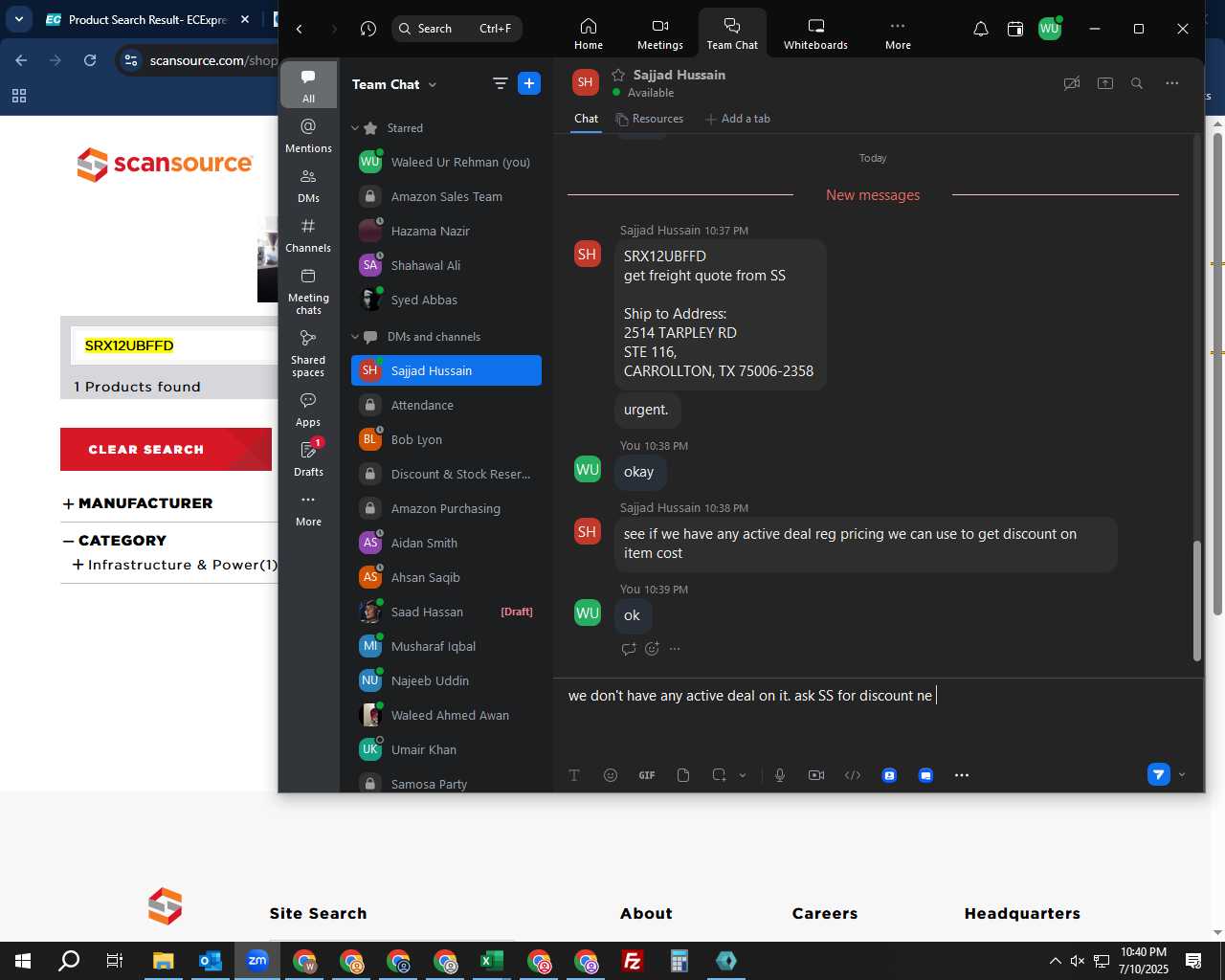Collapse DMs and channels section
Screen dimensions: 1225x980
coord(355,337)
